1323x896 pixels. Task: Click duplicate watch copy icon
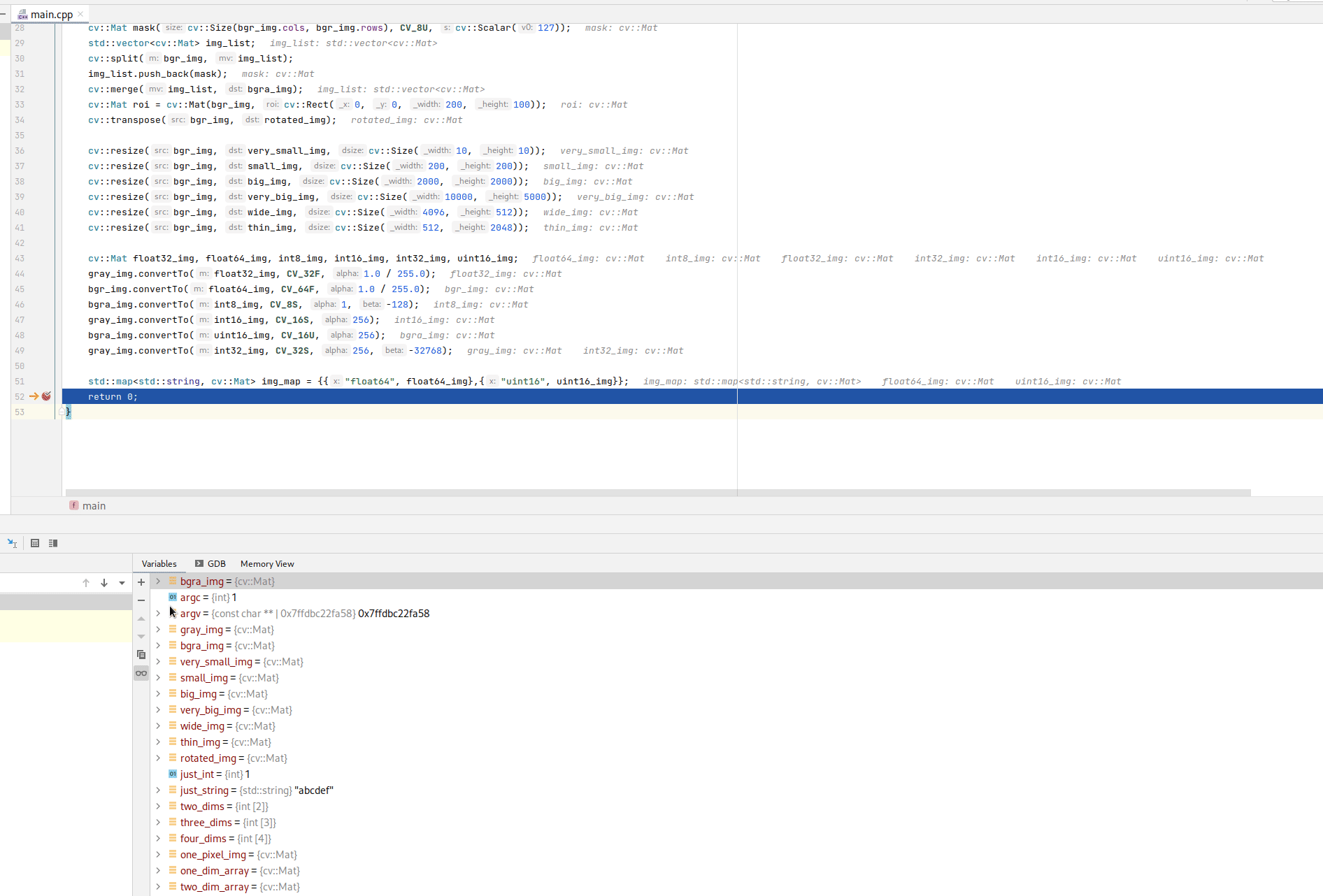[141, 655]
